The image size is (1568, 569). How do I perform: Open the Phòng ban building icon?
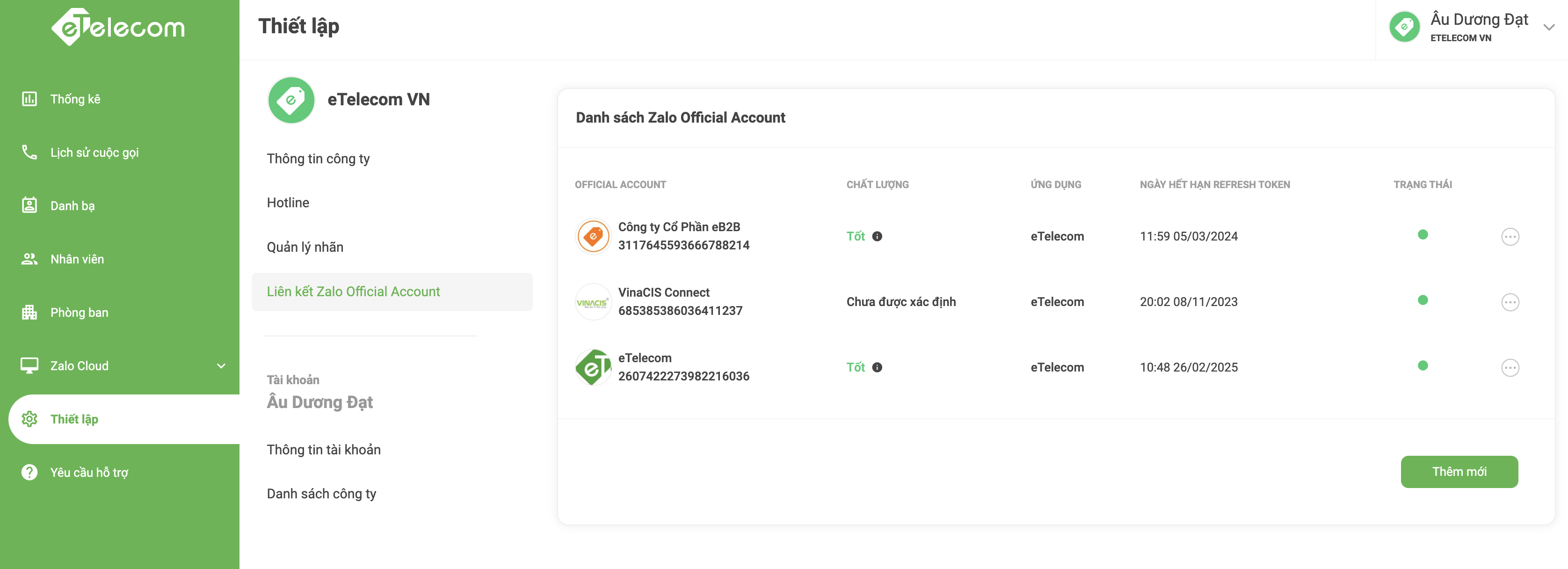click(x=29, y=313)
